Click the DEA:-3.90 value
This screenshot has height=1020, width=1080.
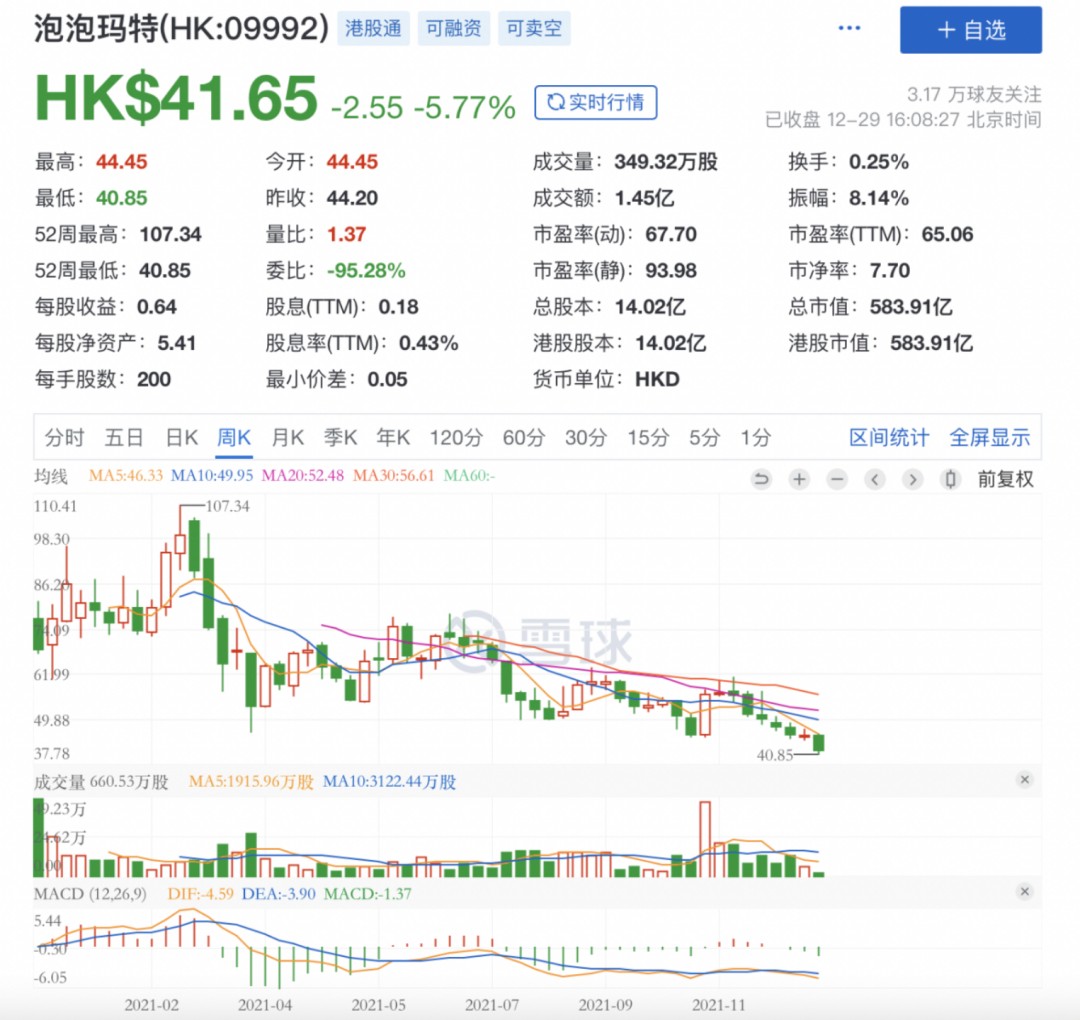278,894
